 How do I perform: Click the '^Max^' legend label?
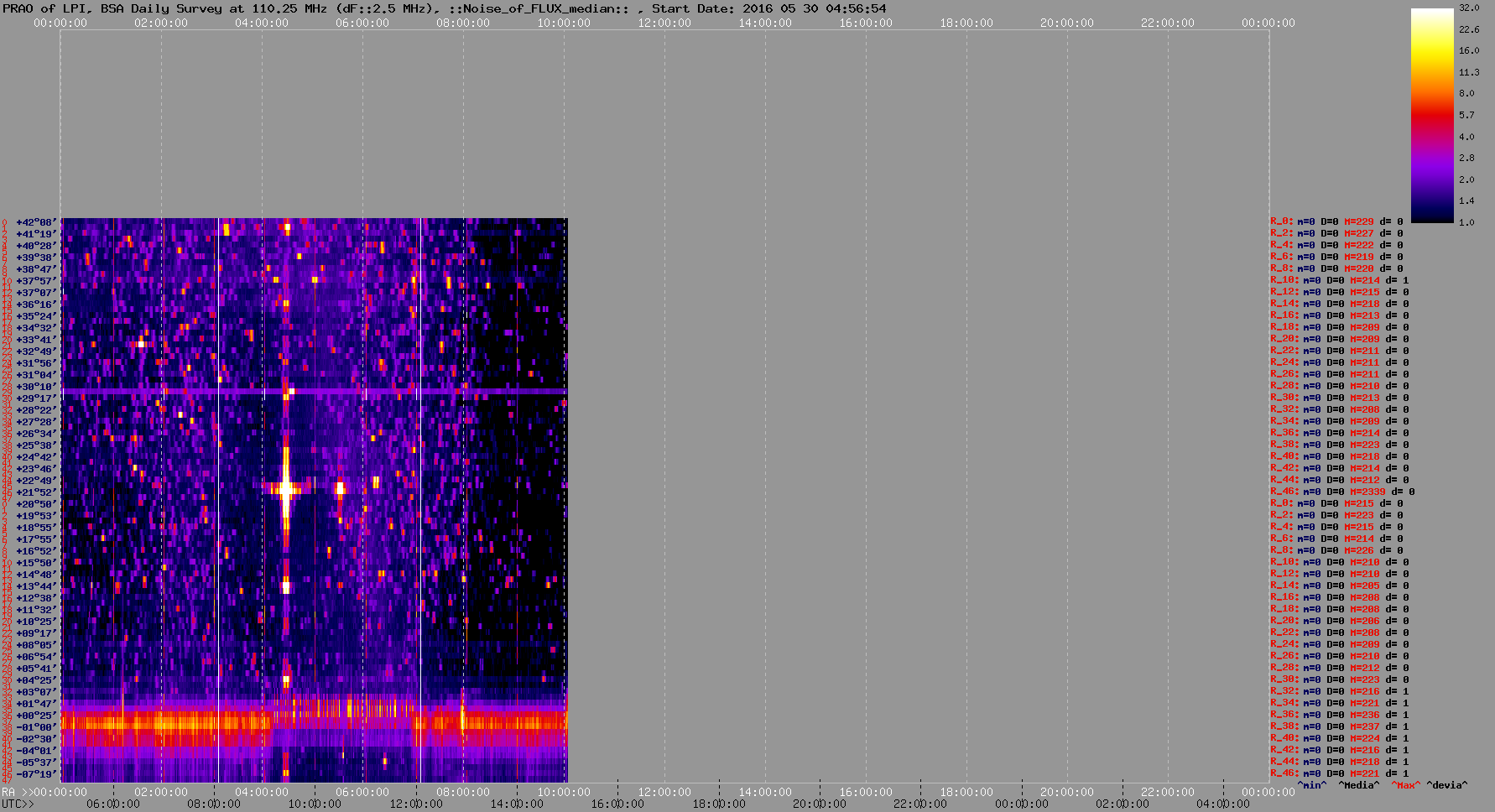[x=1405, y=785]
